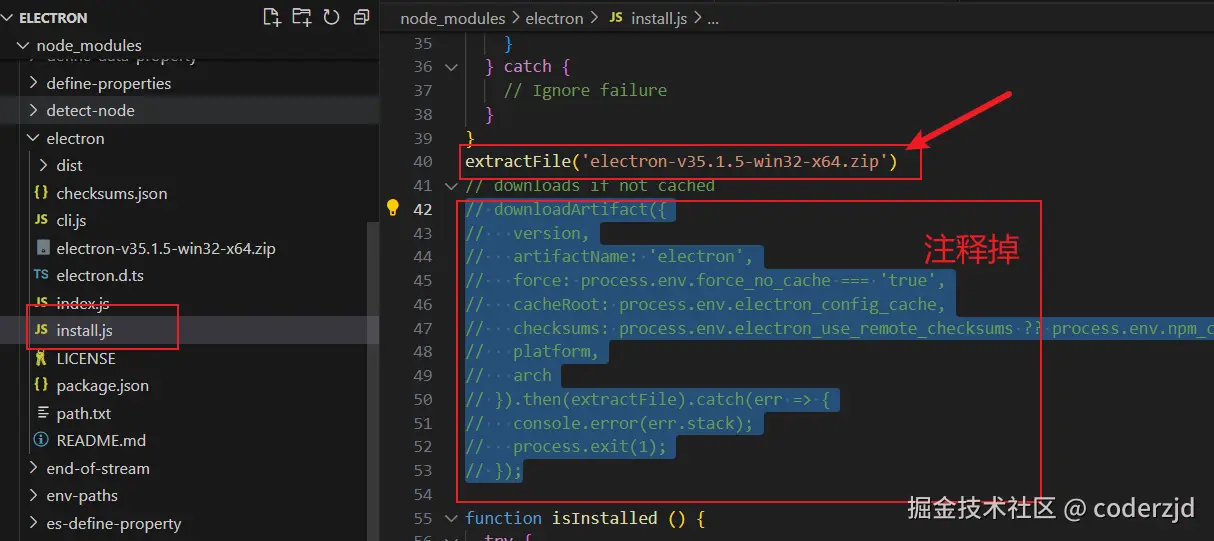This screenshot has height=541, width=1214.
Task: Click the package.json braces icon
Action: click(41, 385)
